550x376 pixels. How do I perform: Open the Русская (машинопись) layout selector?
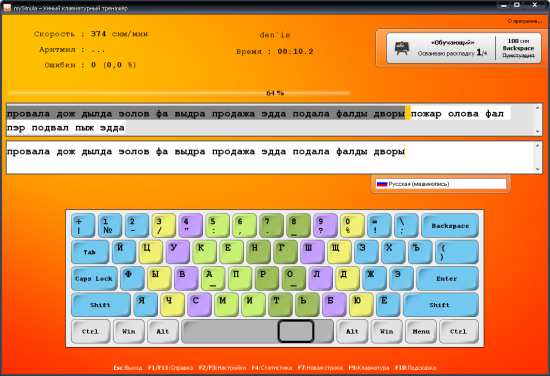tap(441, 184)
